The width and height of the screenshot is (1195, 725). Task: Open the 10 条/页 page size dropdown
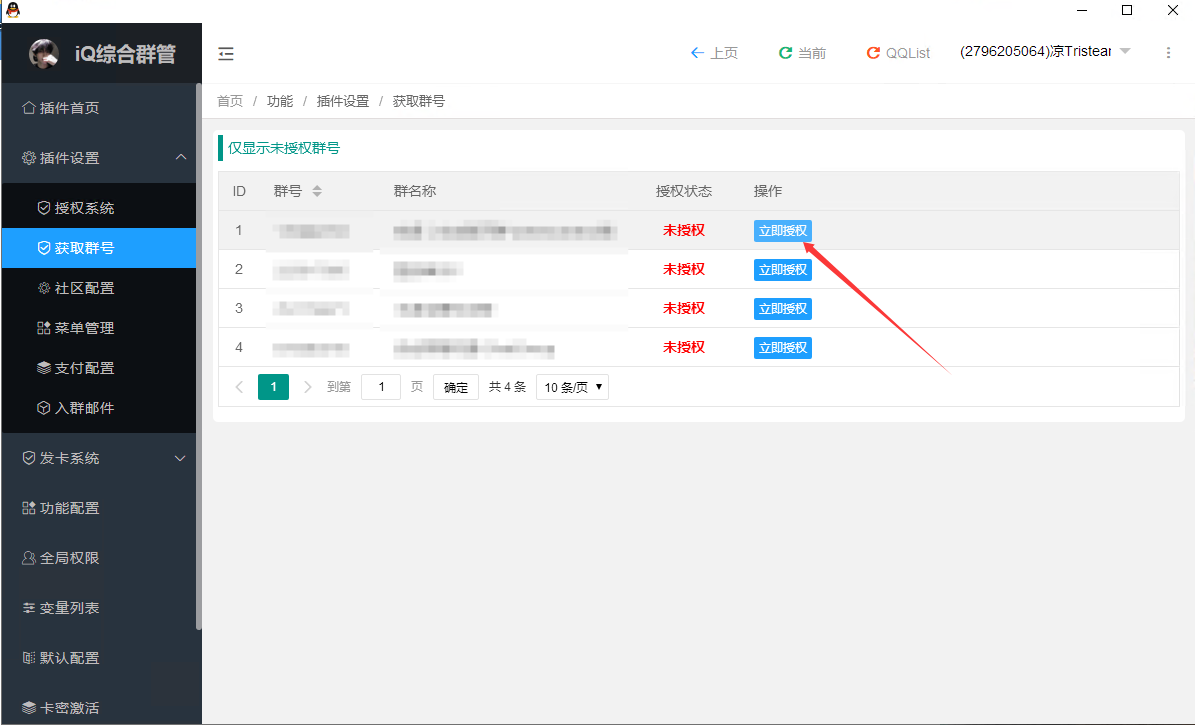coord(572,387)
